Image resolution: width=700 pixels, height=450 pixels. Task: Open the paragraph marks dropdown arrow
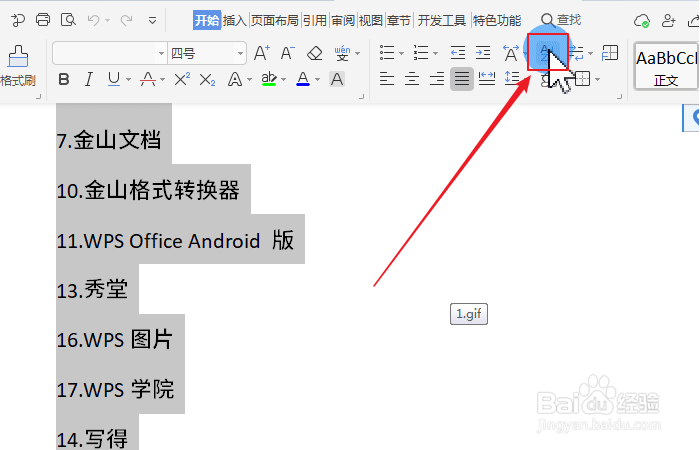[x=591, y=54]
